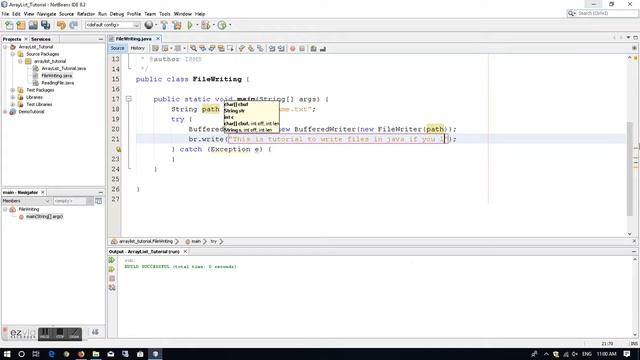Select the Projects tab
This screenshot has height=360, width=640.
12,39
